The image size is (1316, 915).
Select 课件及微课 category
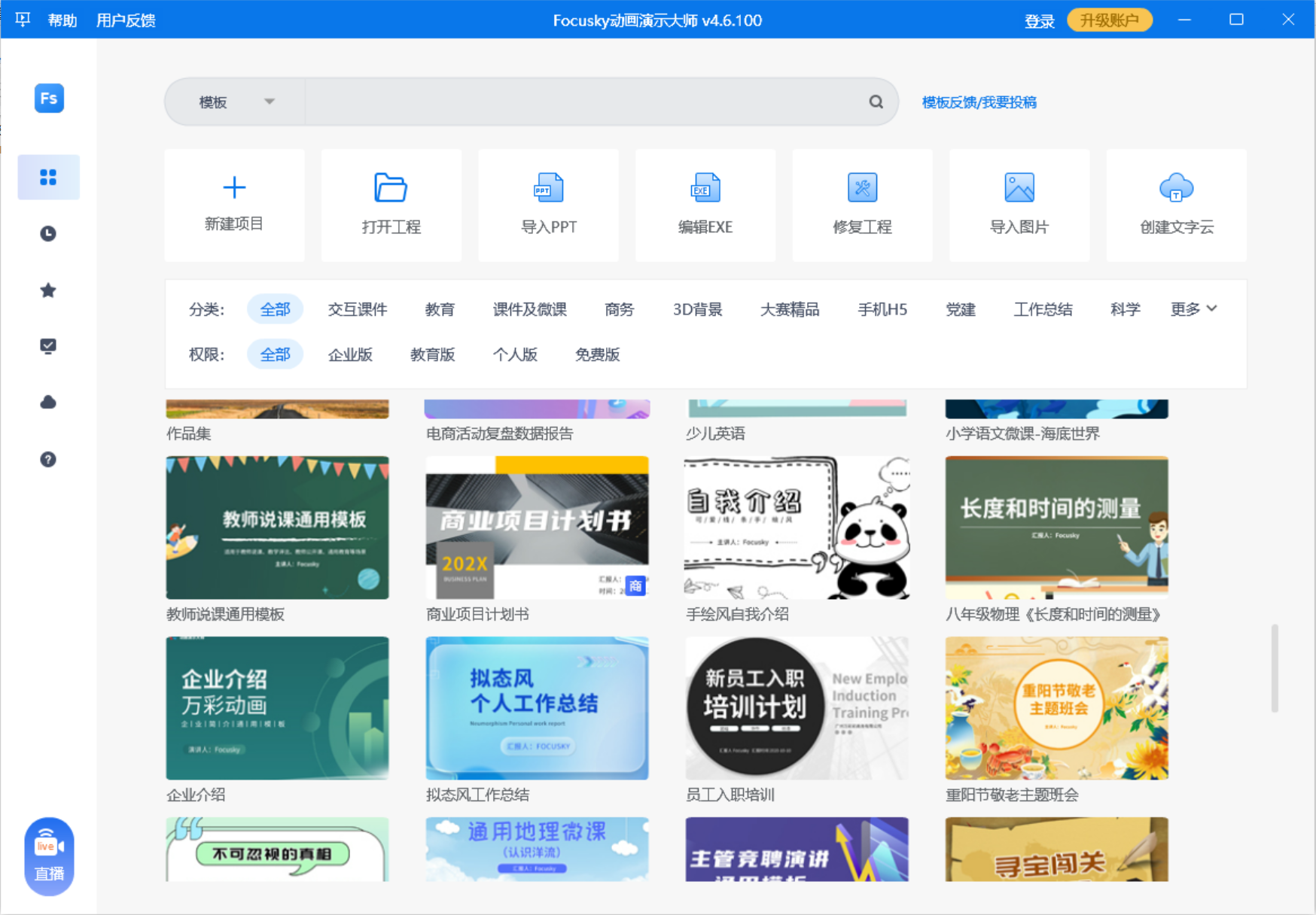[x=530, y=309]
